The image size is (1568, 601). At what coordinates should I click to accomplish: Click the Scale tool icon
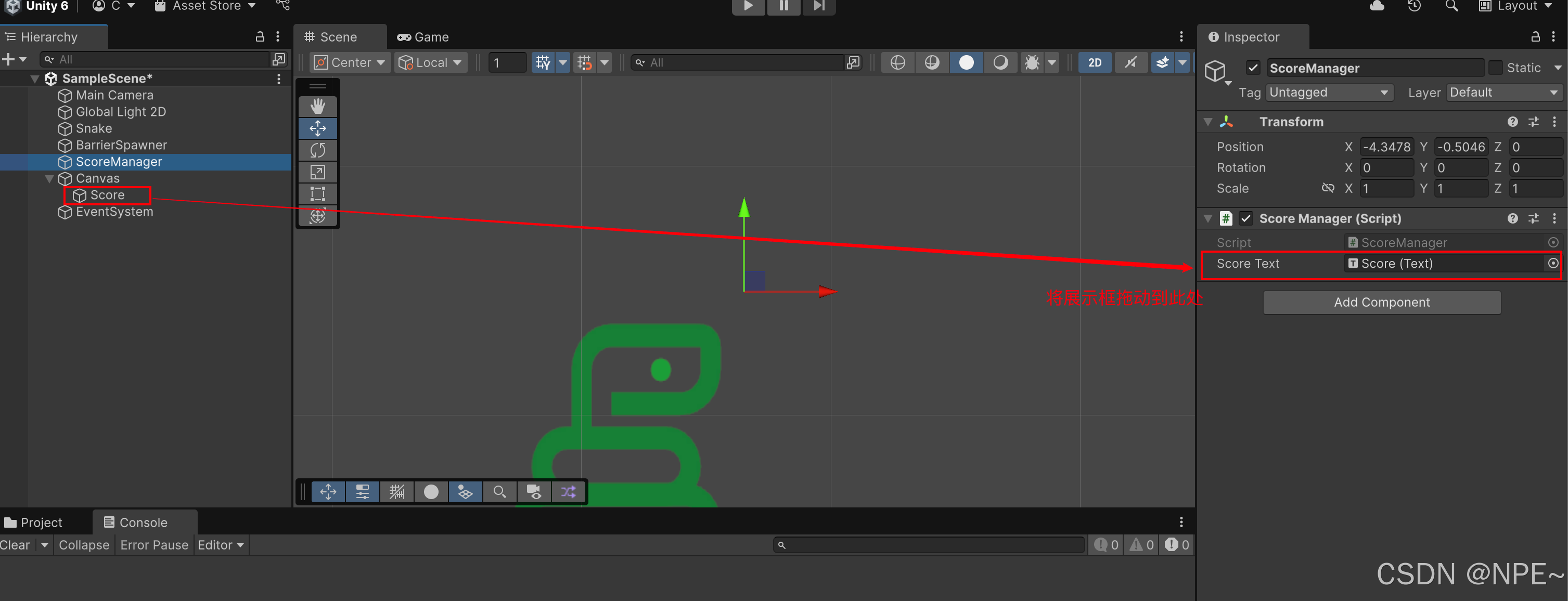(318, 172)
